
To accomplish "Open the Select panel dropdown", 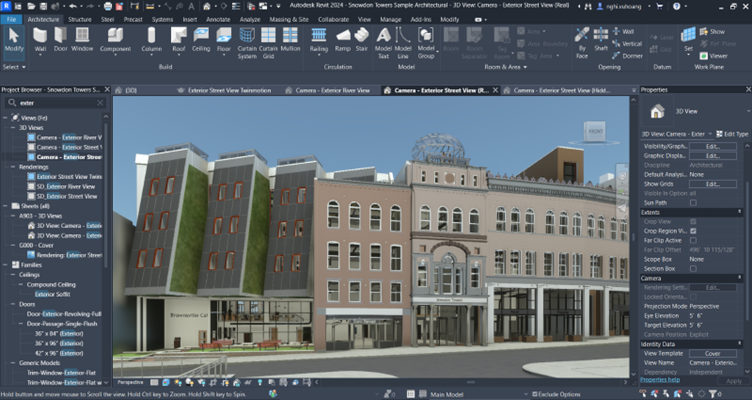I will click(14, 67).
